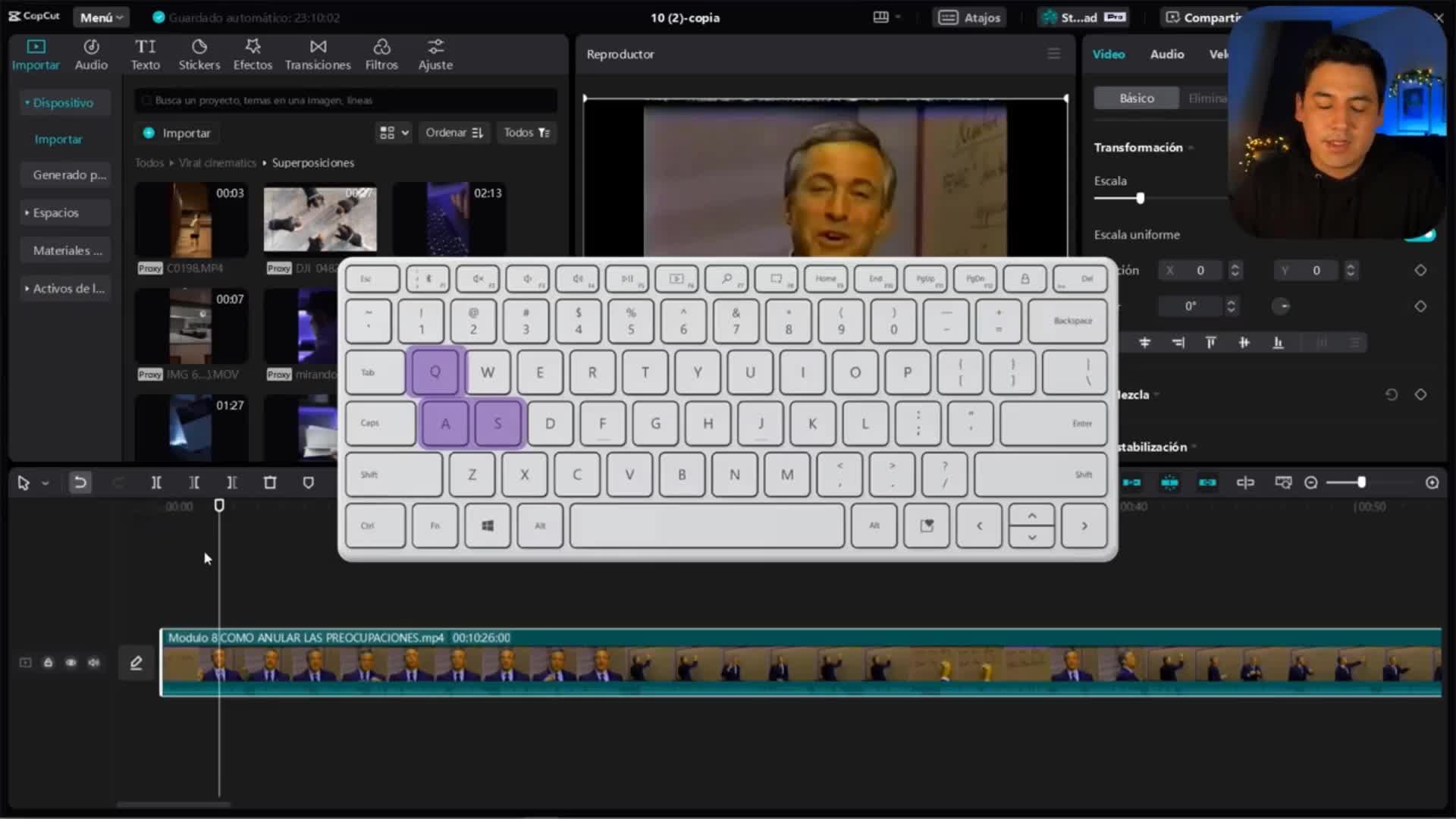Click the Compartir button
The width and height of the screenshot is (1456, 819).
point(1202,17)
